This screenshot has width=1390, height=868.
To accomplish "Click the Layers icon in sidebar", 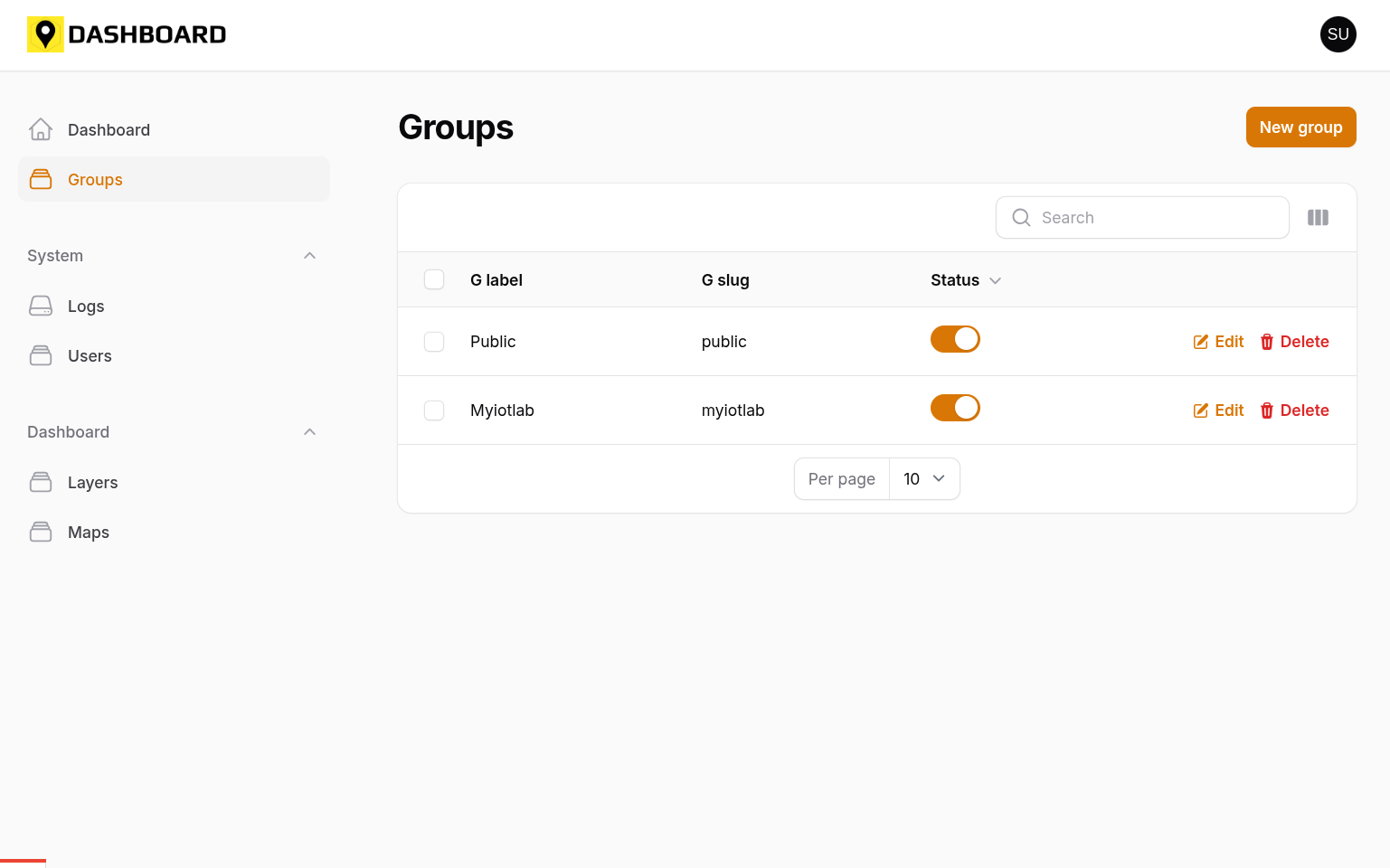I will [41, 483].
